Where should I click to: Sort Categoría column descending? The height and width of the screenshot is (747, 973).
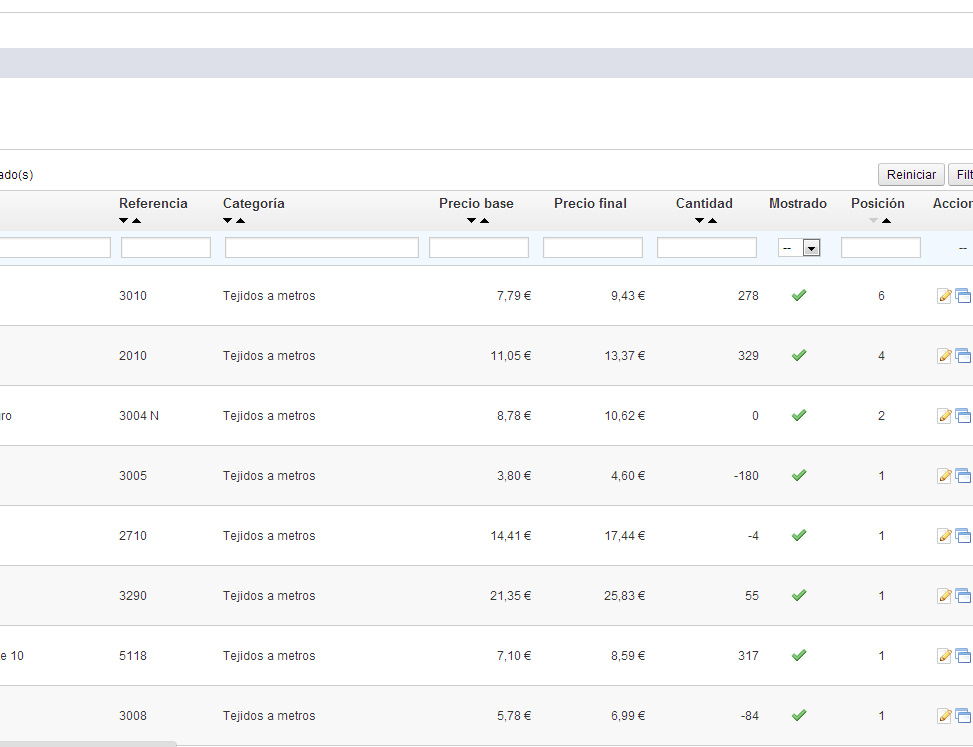pos(228,221)
